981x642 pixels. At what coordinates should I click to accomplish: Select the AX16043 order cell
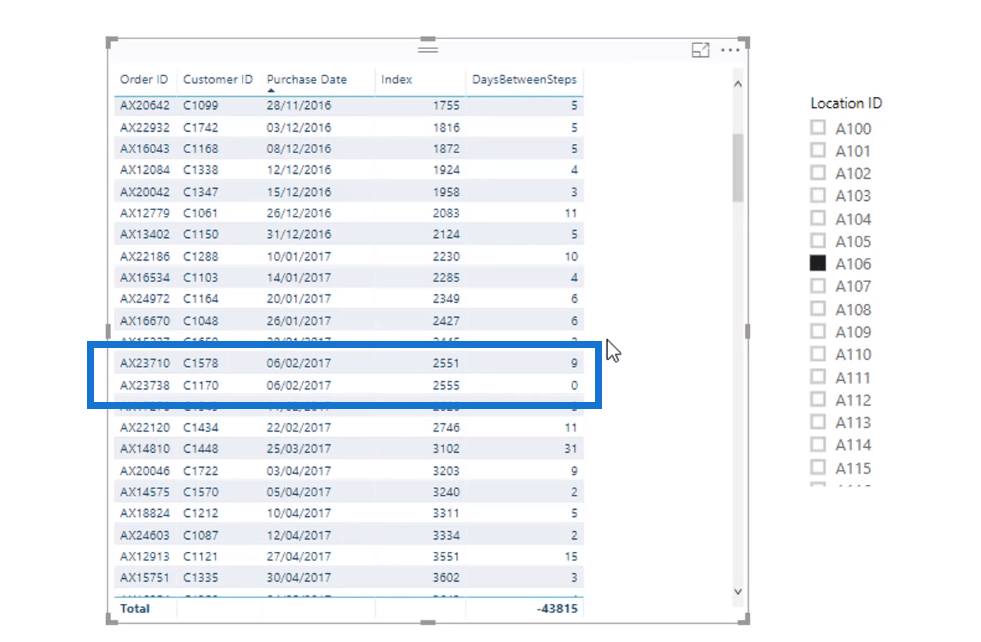145,149
